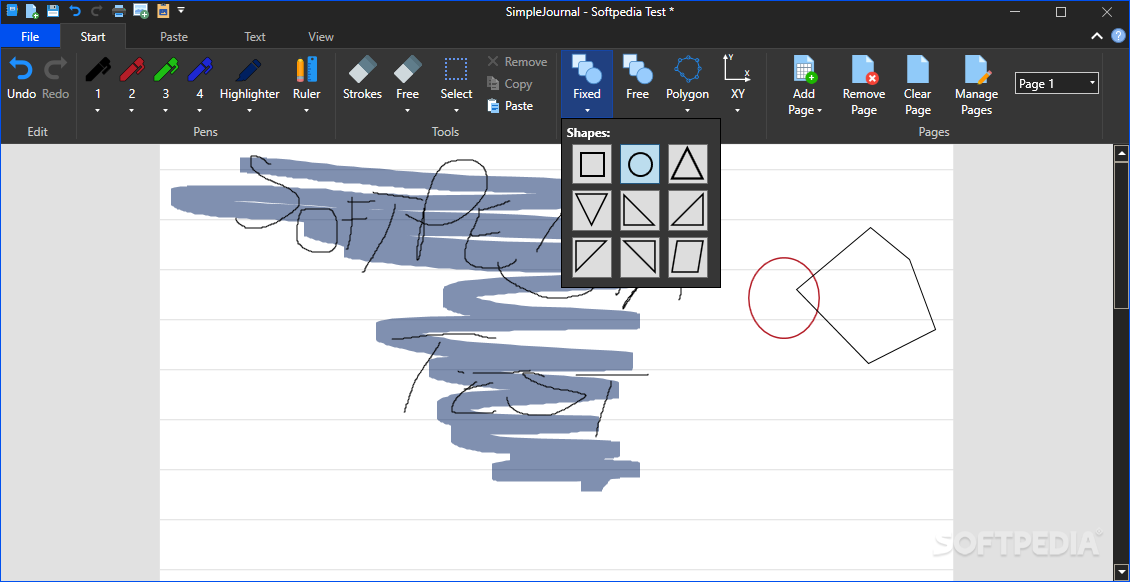
Task: Open the help question mark icon
Action: click(x=1118, y=36)
